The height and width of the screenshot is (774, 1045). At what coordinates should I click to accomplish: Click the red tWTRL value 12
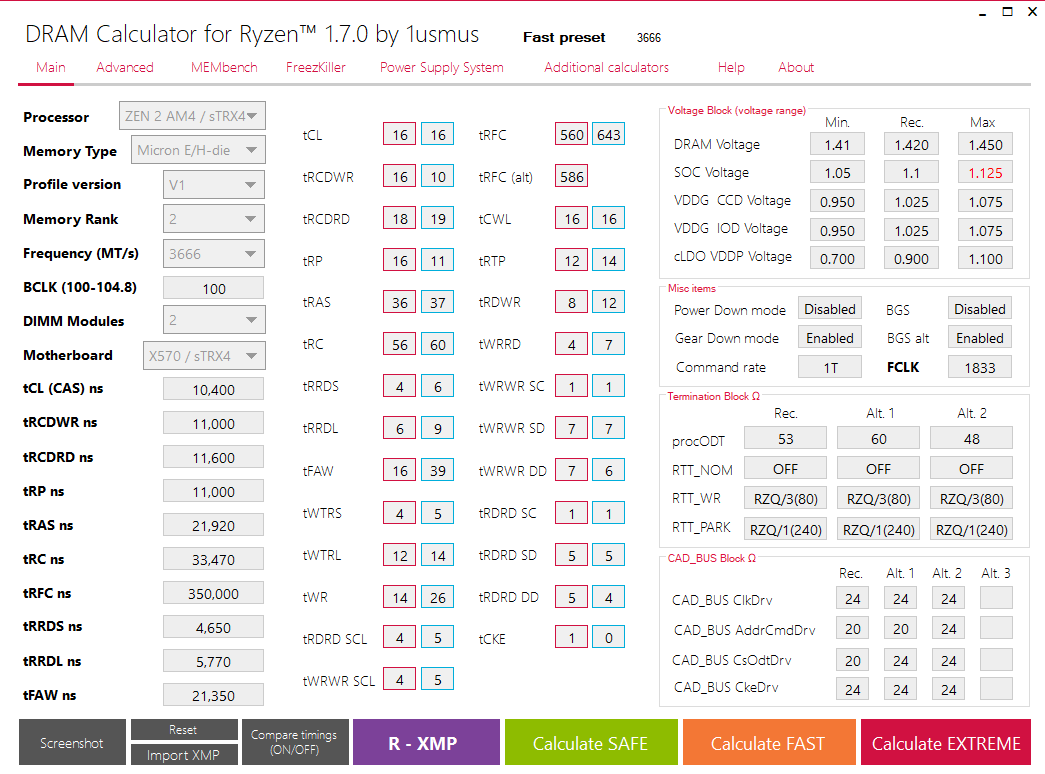(399, 555)
